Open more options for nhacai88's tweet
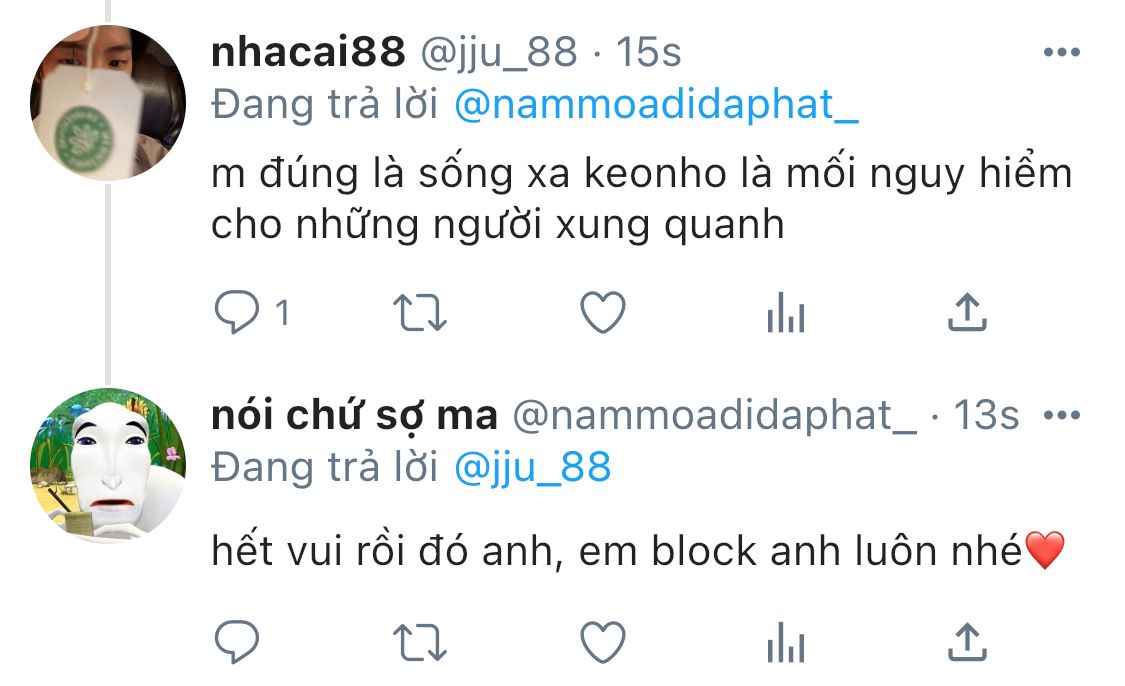This screenshot has height=686, width=1125. 1062,52
